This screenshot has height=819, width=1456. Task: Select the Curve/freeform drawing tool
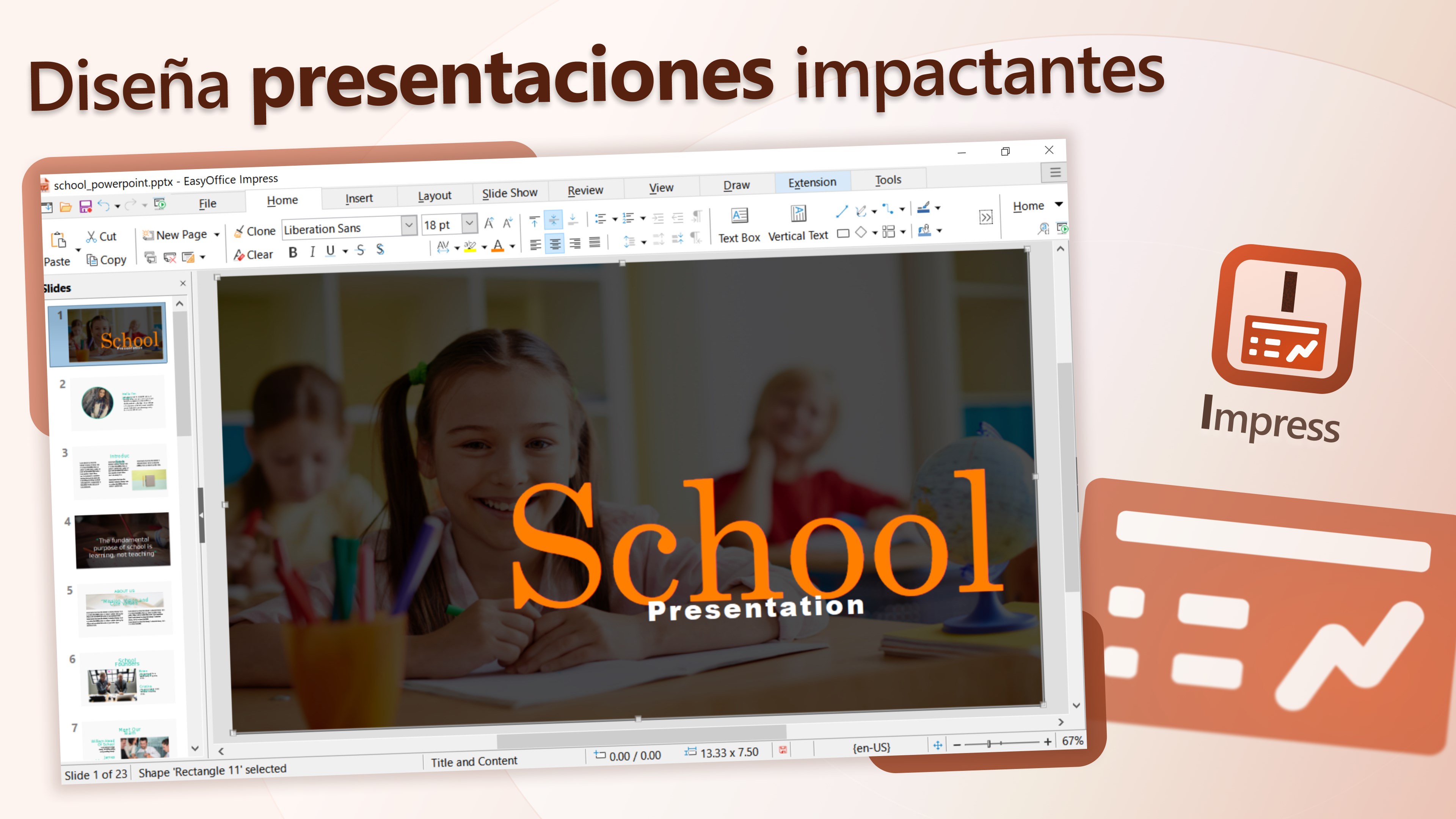pyautogui.click(x=861, y=211)
